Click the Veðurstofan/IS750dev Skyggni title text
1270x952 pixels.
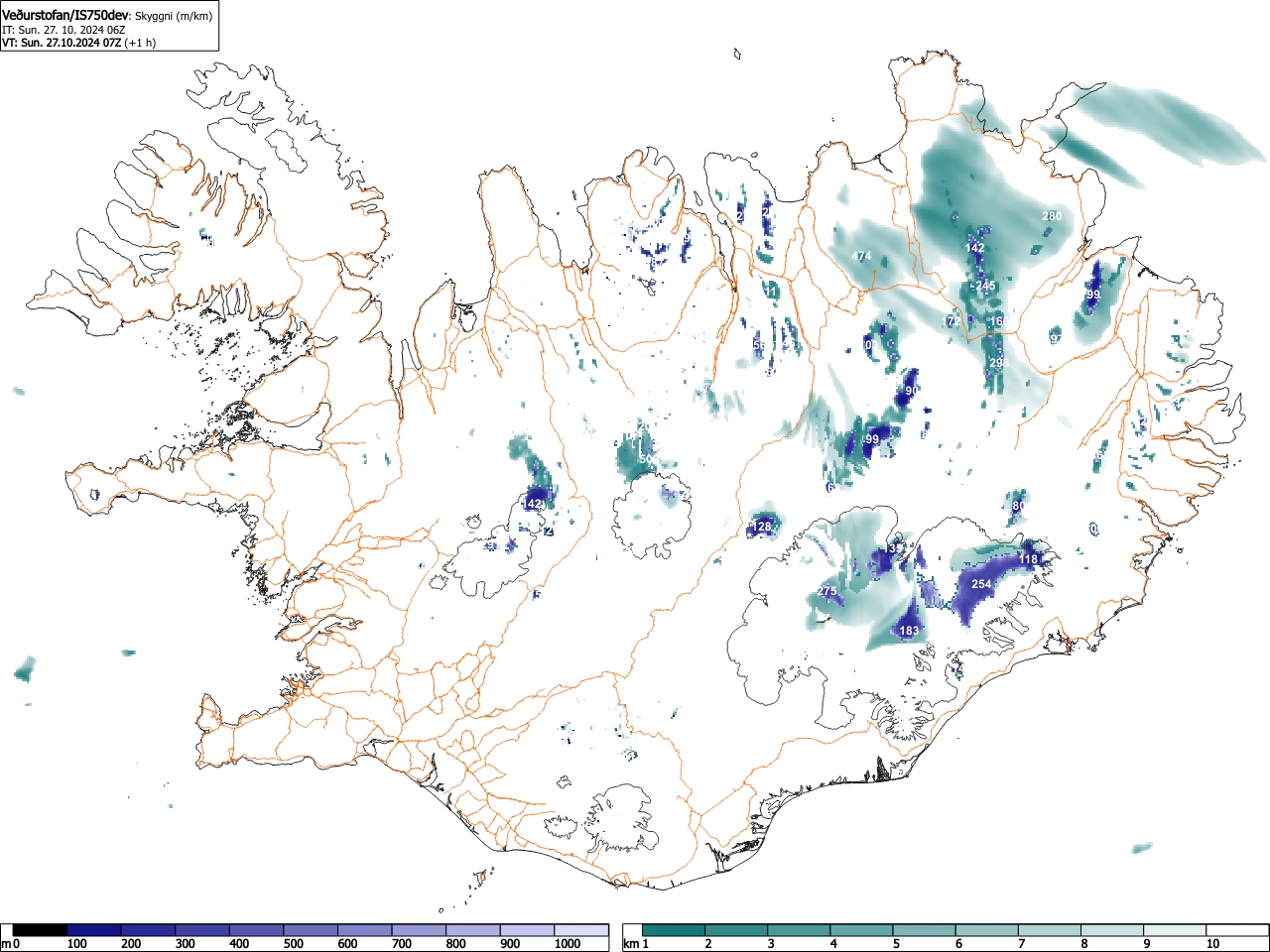(x=107, y=16)
